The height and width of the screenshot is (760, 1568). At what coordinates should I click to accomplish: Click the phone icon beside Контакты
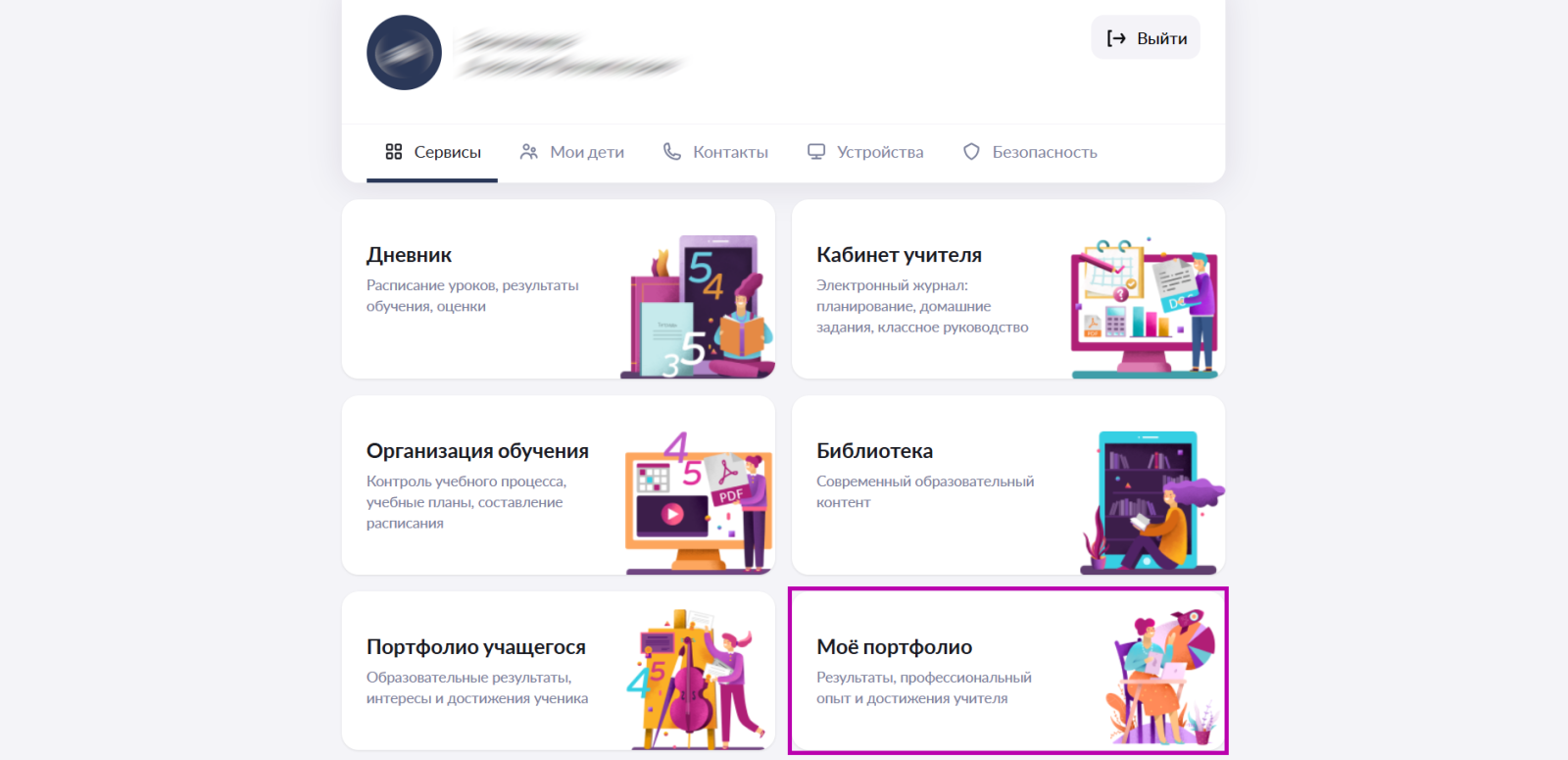(671, 151)
